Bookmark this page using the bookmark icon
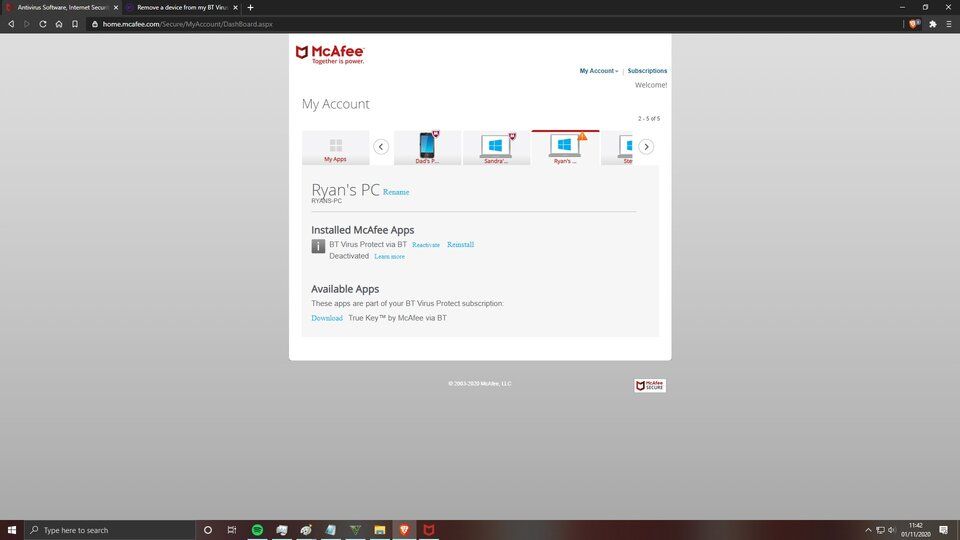The height and width of the screenshot is (540, 960). (74, 23)
